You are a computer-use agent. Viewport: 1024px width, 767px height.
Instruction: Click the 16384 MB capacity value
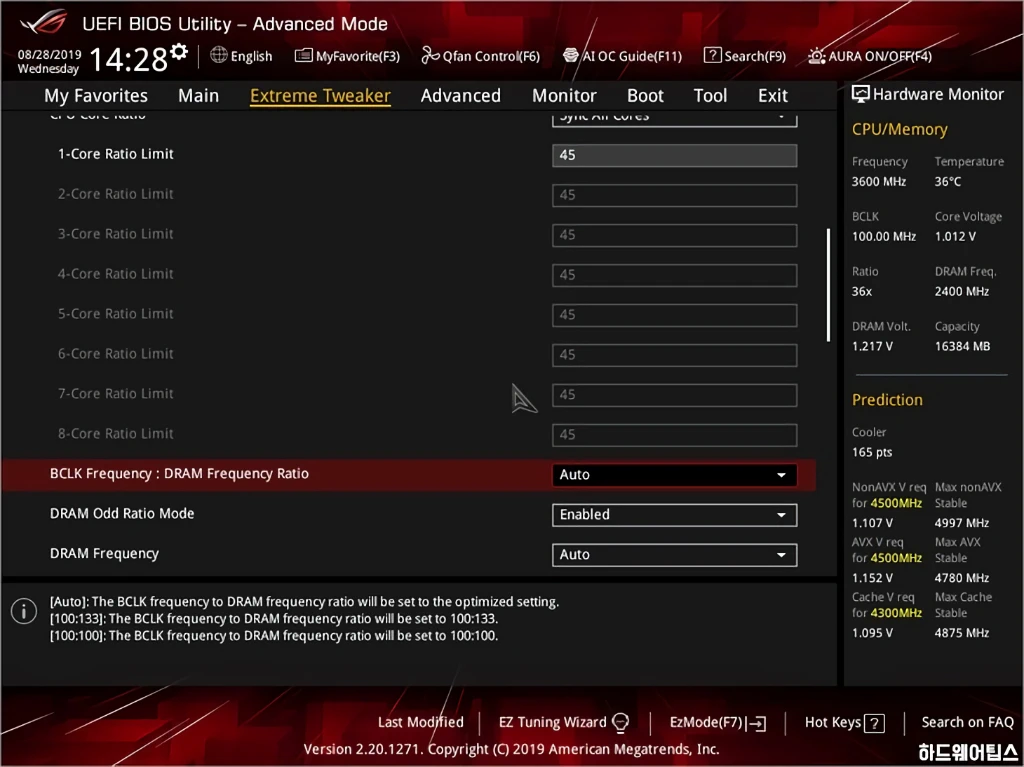point(963,346)
